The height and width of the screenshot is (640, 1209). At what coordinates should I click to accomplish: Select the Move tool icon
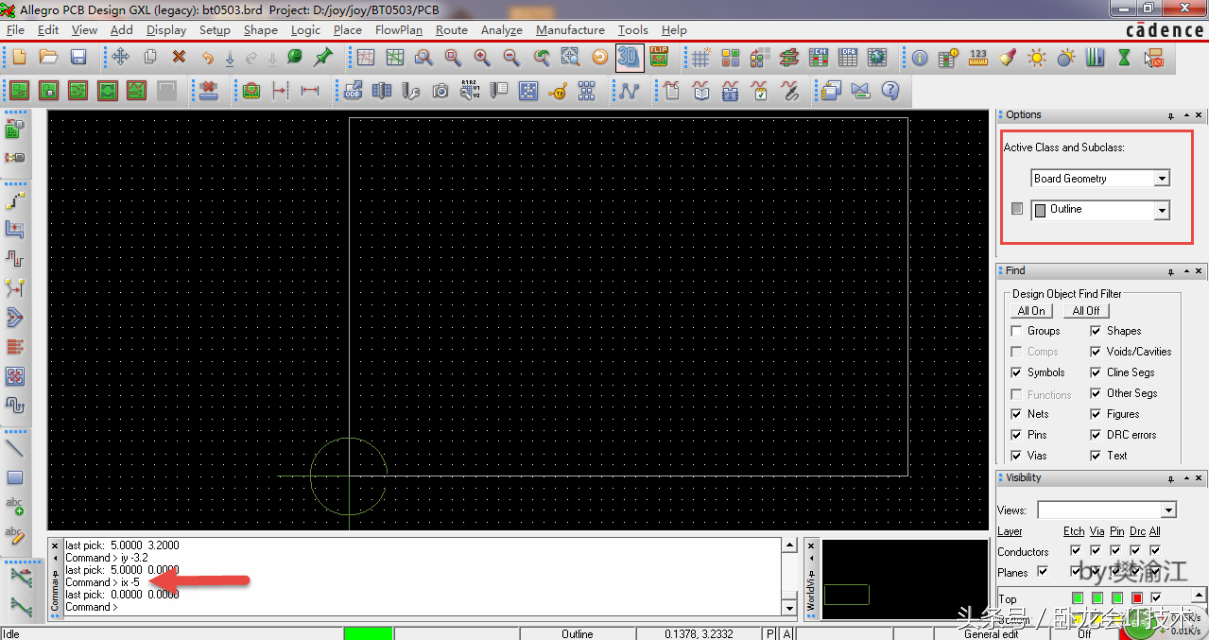pos(121,57)
